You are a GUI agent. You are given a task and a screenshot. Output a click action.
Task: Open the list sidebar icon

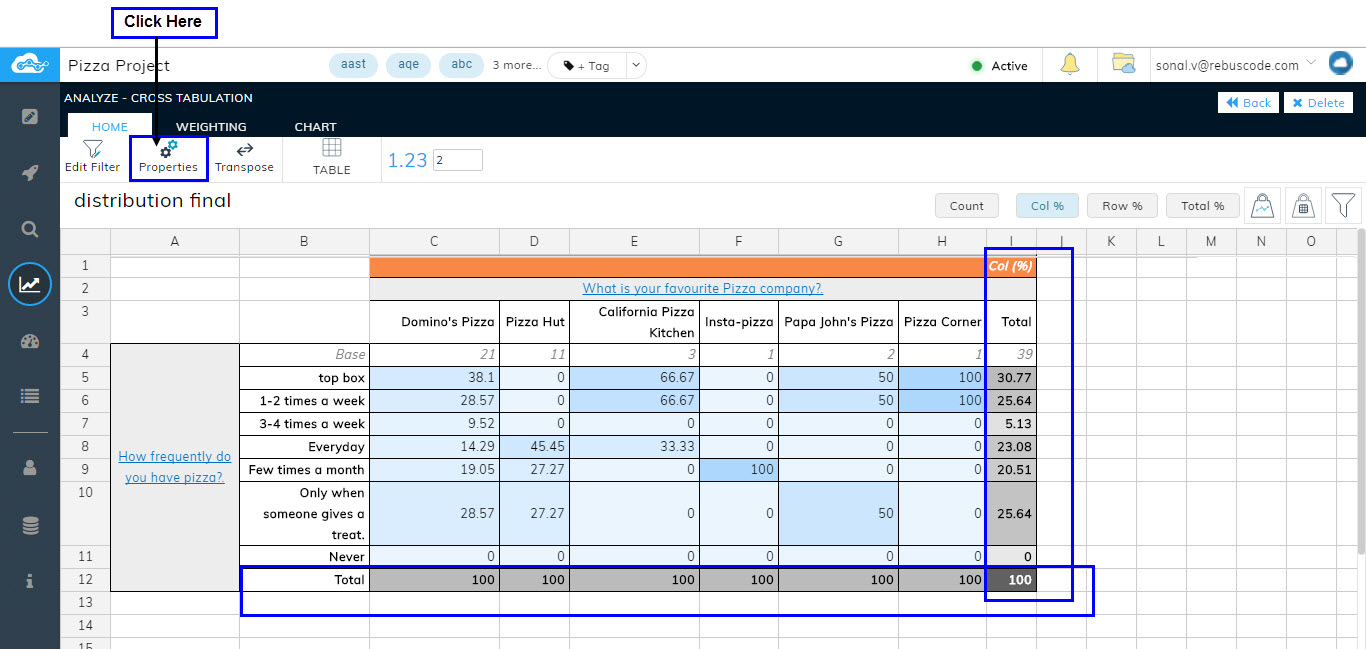[x=30, y=396]
